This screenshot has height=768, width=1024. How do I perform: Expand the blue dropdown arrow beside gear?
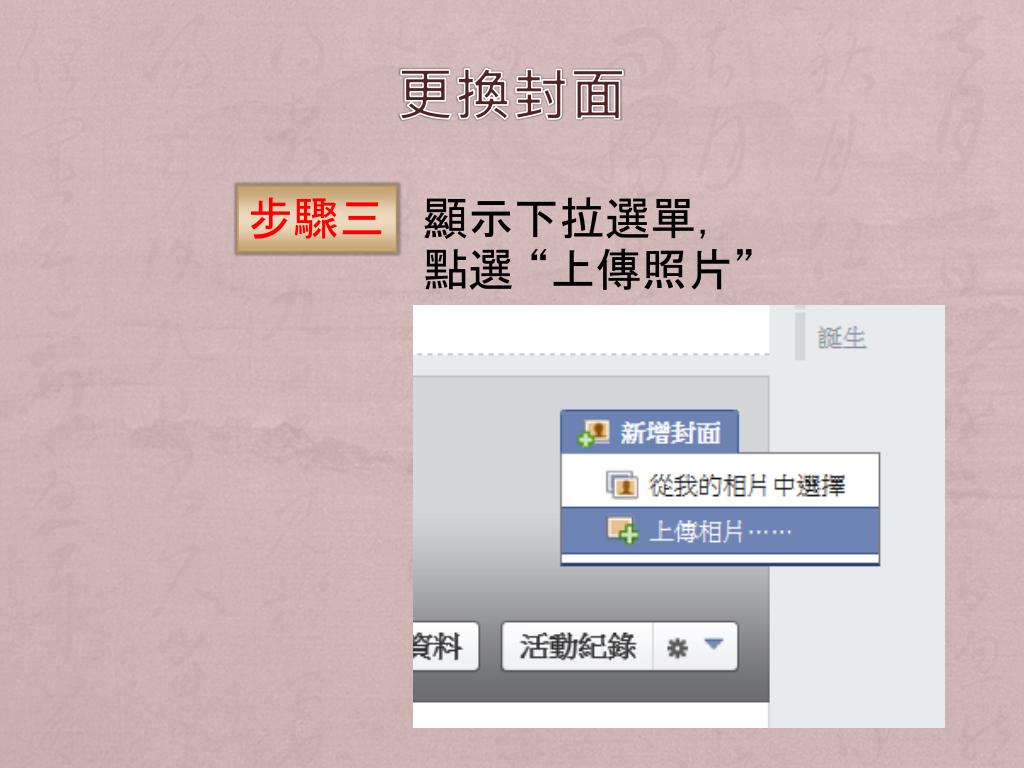(714, 645)
